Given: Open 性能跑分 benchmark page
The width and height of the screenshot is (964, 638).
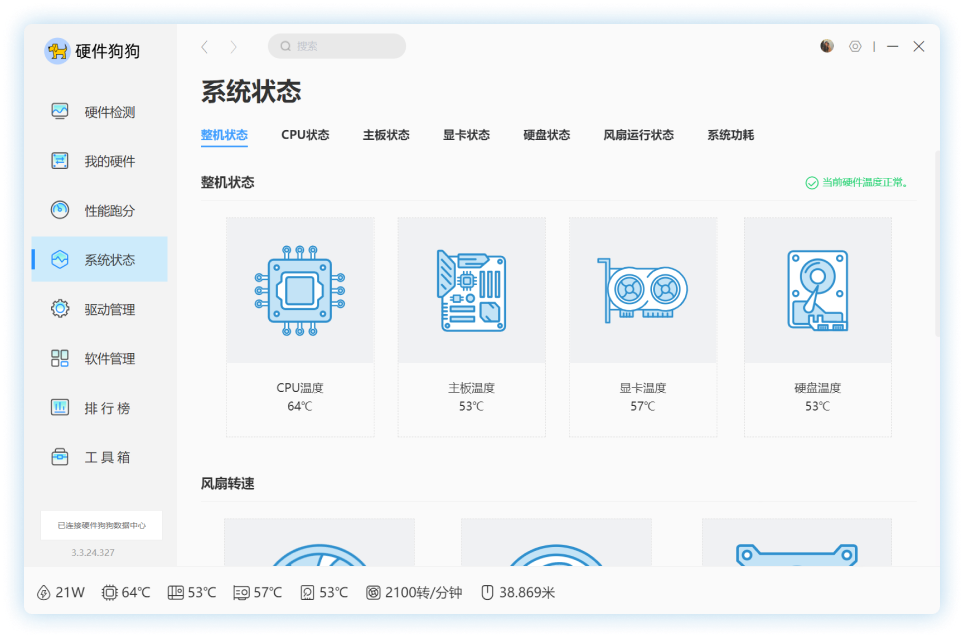Looking at the screenshot, I should tap(98, 211).
